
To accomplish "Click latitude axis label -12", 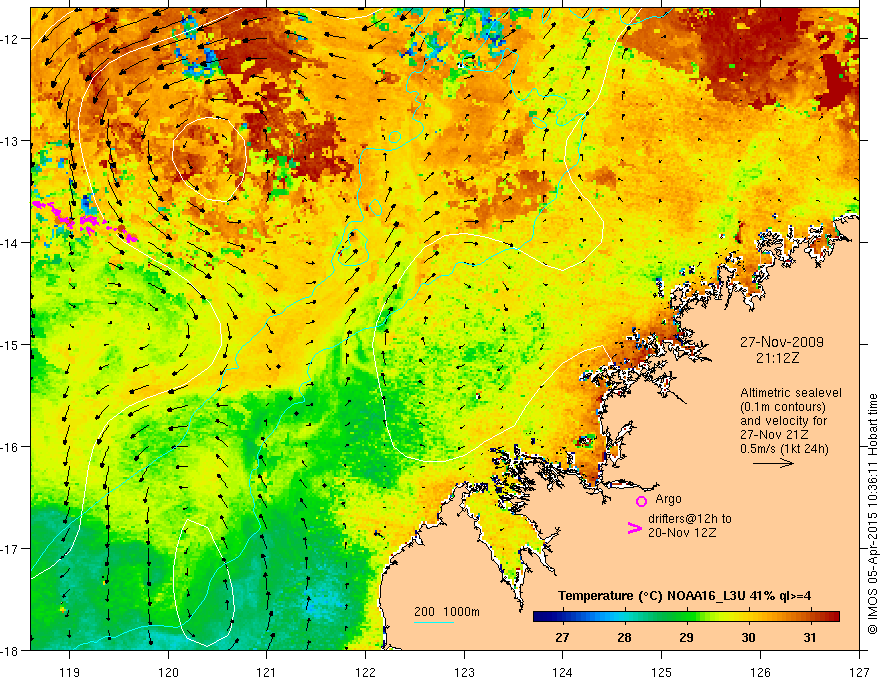I will pyautogui.click(x=11, y=39).
